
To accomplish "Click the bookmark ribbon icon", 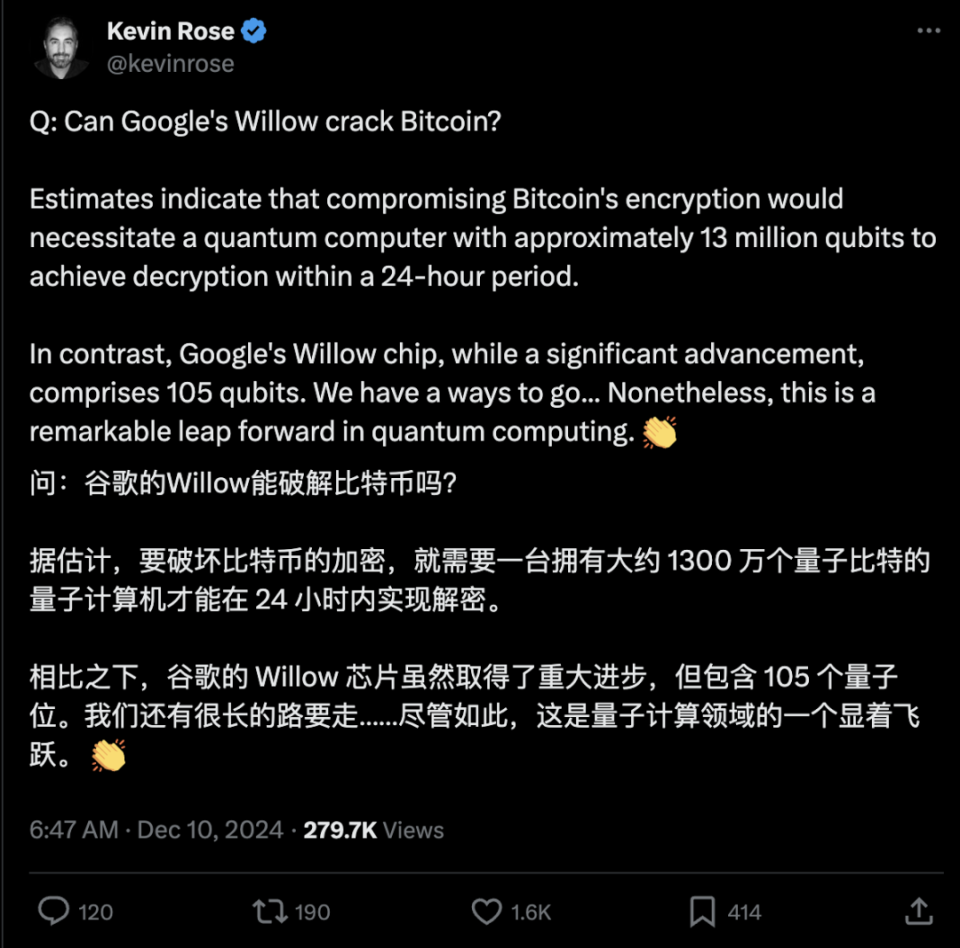I will pyautogui.click(x=702, y=912).
